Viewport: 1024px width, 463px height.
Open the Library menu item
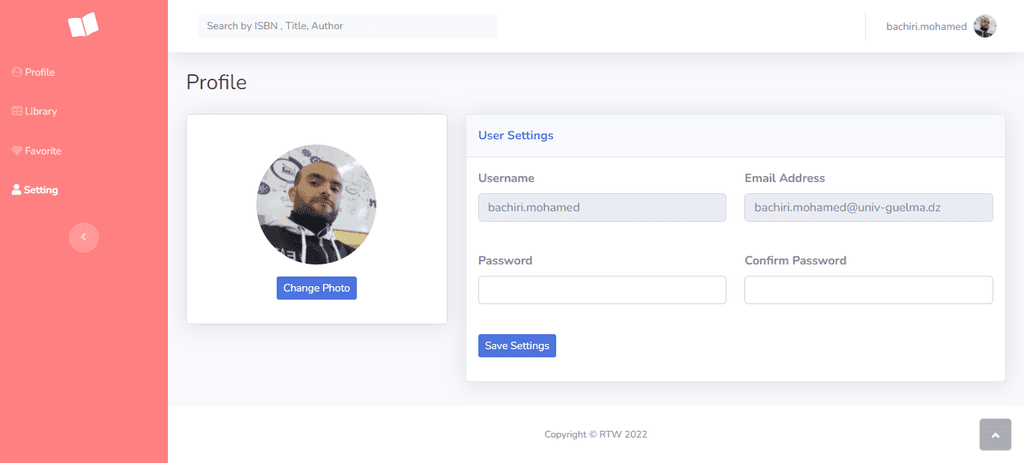[x=35, y=112]
